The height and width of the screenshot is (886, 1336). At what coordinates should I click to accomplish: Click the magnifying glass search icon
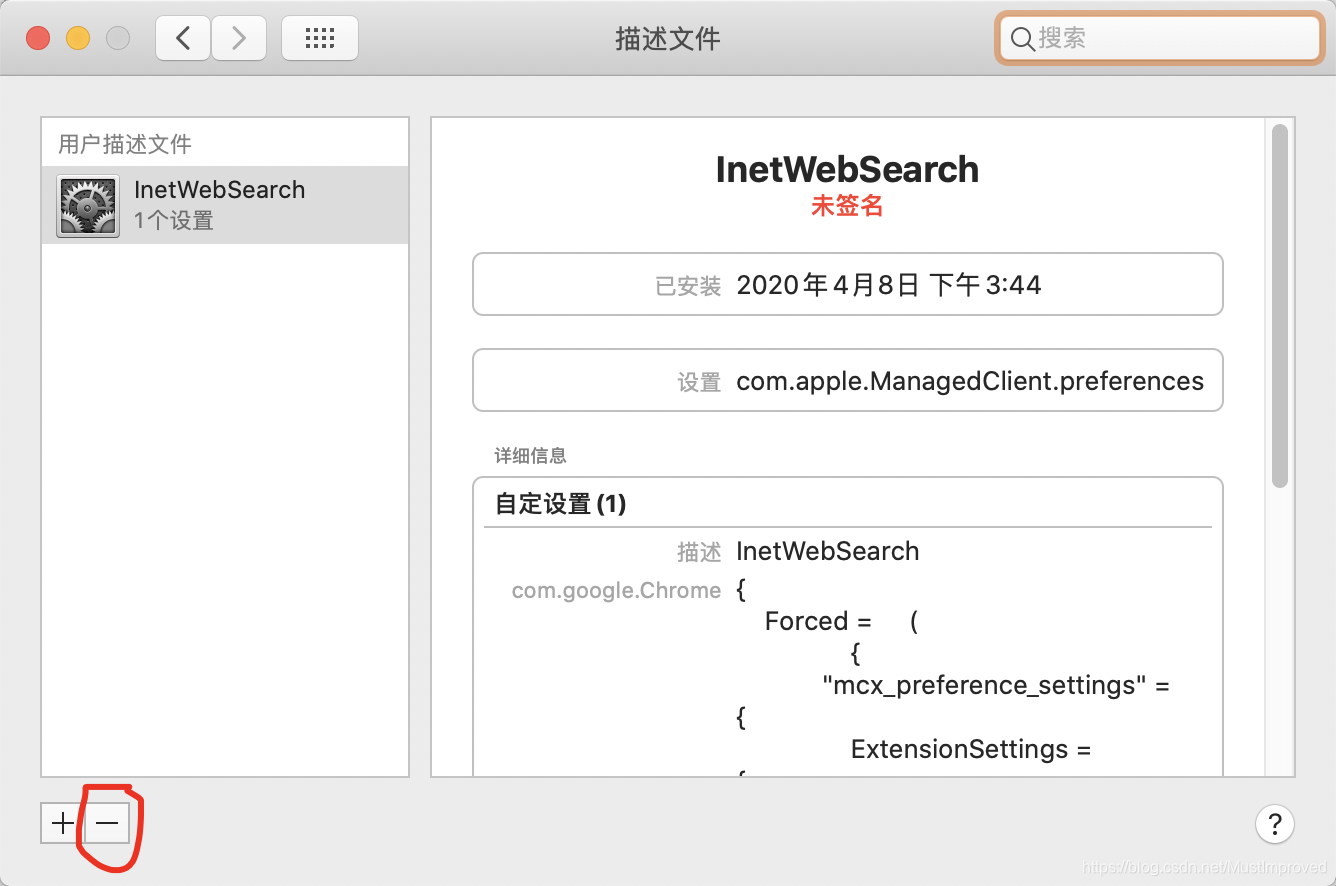pos(1022,39)
